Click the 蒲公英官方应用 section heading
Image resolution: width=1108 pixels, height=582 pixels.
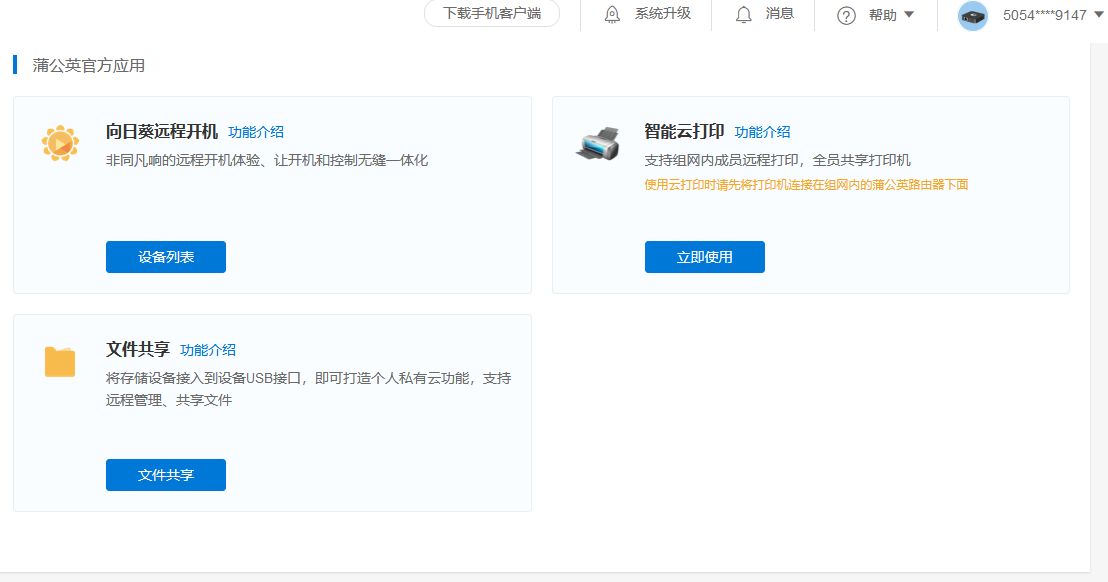click(x=88, y=66)
